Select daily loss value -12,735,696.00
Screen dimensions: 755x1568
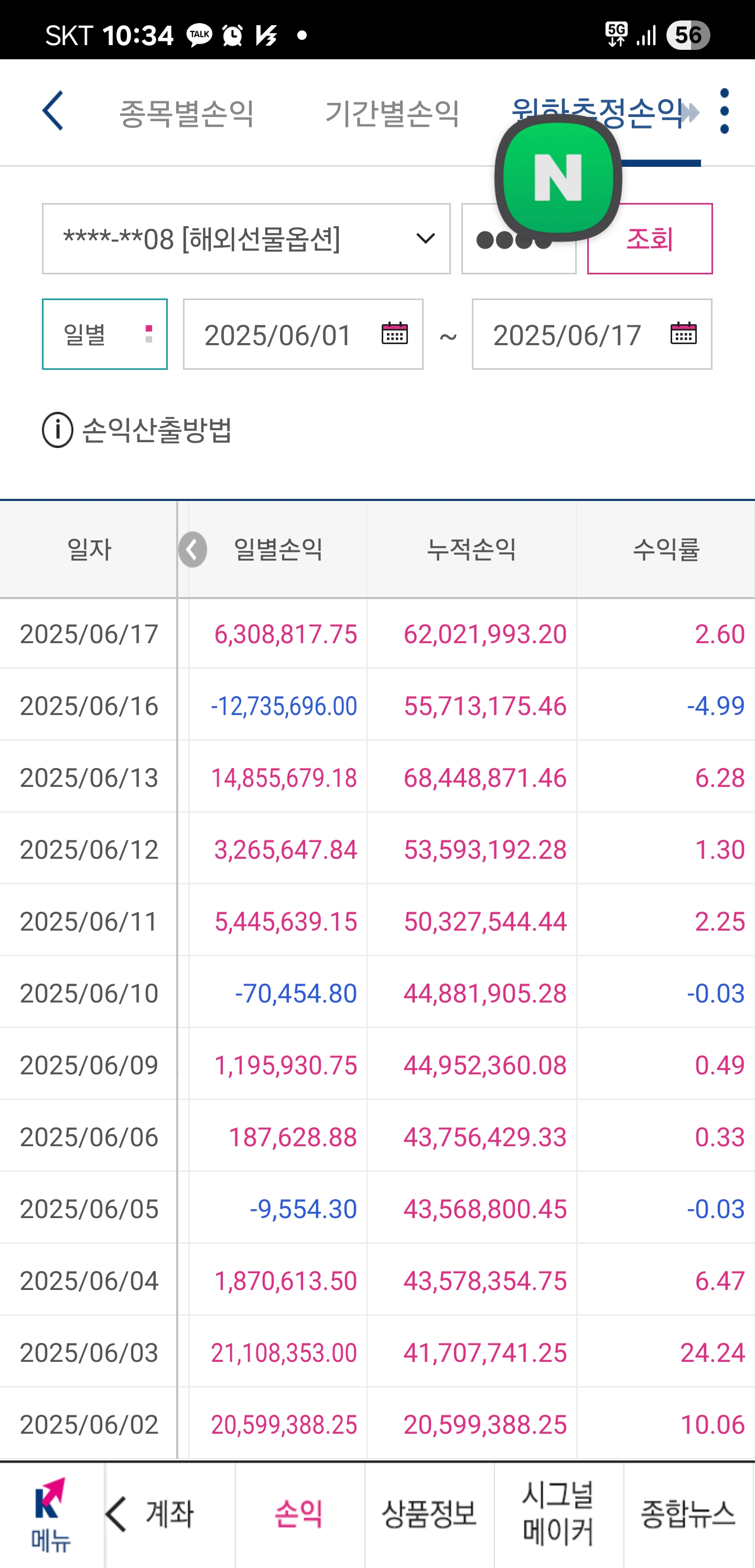pos(284,706)
